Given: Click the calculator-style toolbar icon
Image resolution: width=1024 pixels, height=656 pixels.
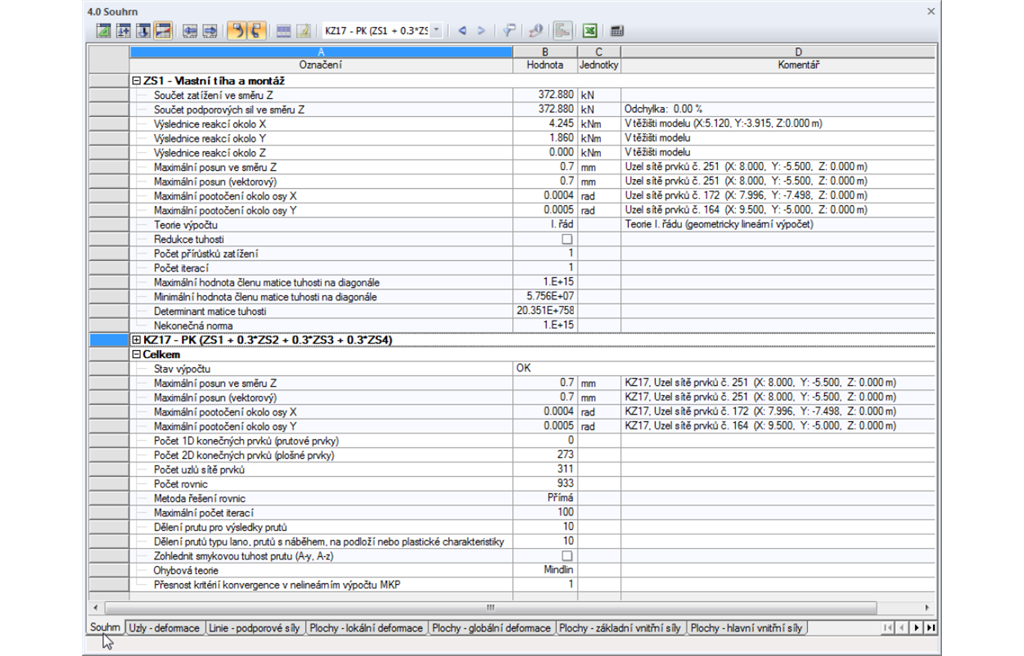Looking at the screenshot, I should tap(616, 31).
